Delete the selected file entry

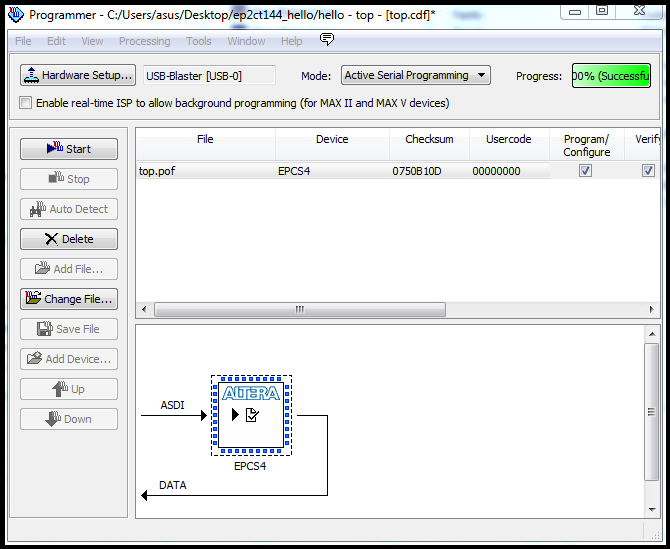(69, 239)
